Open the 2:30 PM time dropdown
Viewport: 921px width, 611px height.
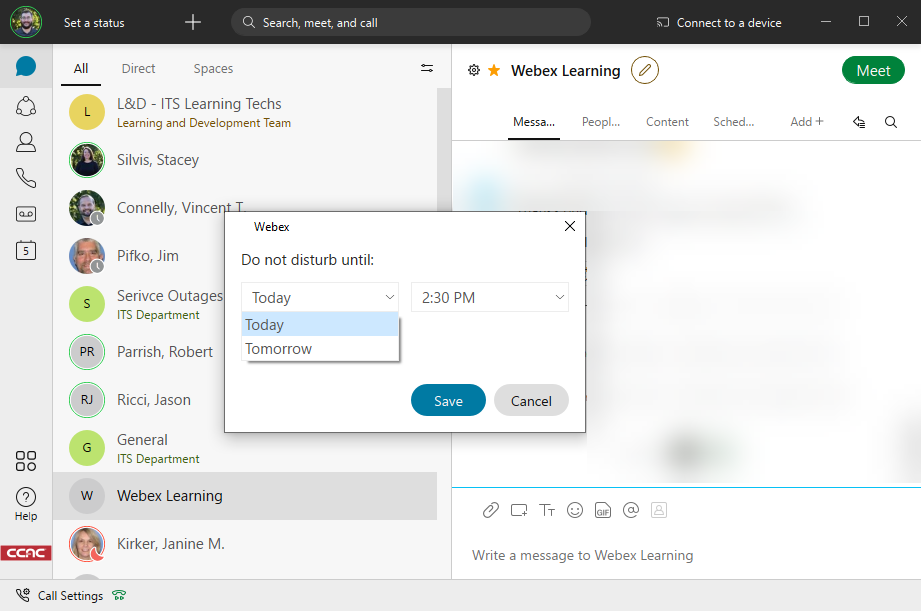pyautogui.click(x=489, y=297)
